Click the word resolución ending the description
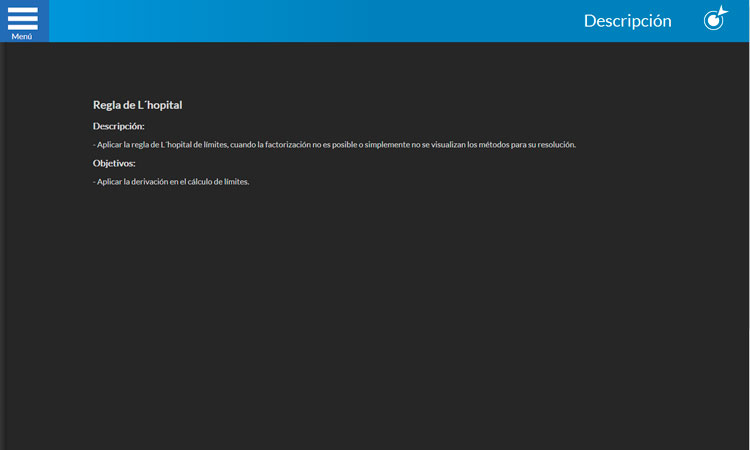Screen dimensions: 750x450 pyautogui.click(x=555, y=145)
